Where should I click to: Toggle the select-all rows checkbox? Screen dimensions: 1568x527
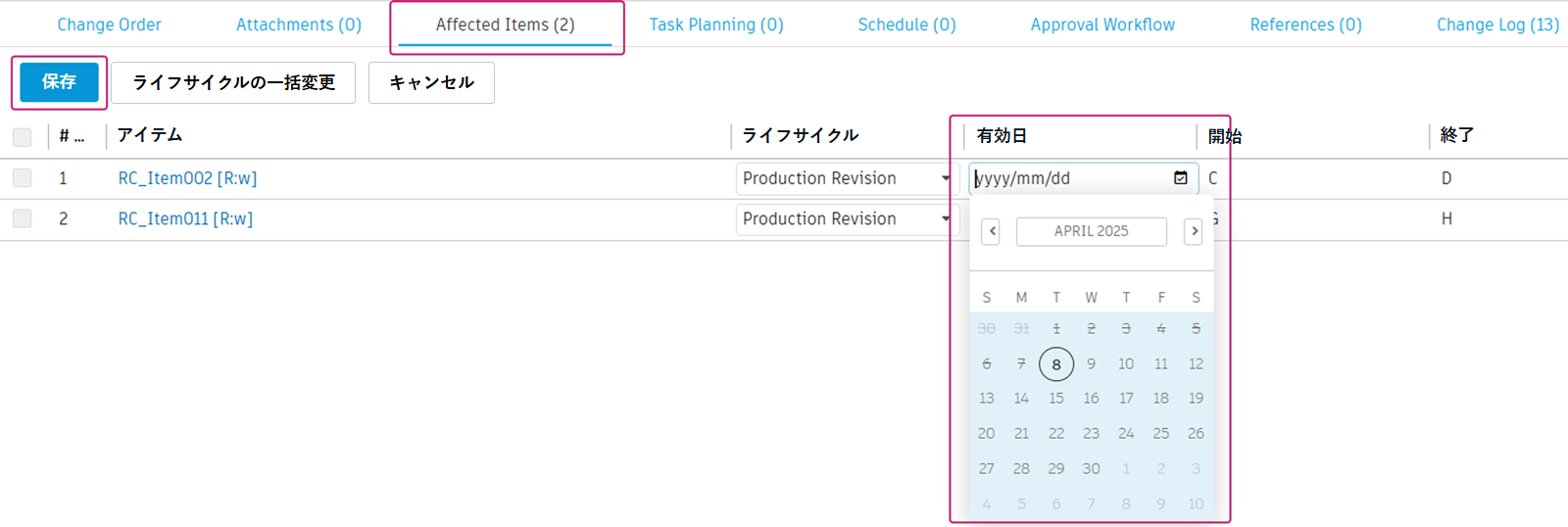[23, 136]
